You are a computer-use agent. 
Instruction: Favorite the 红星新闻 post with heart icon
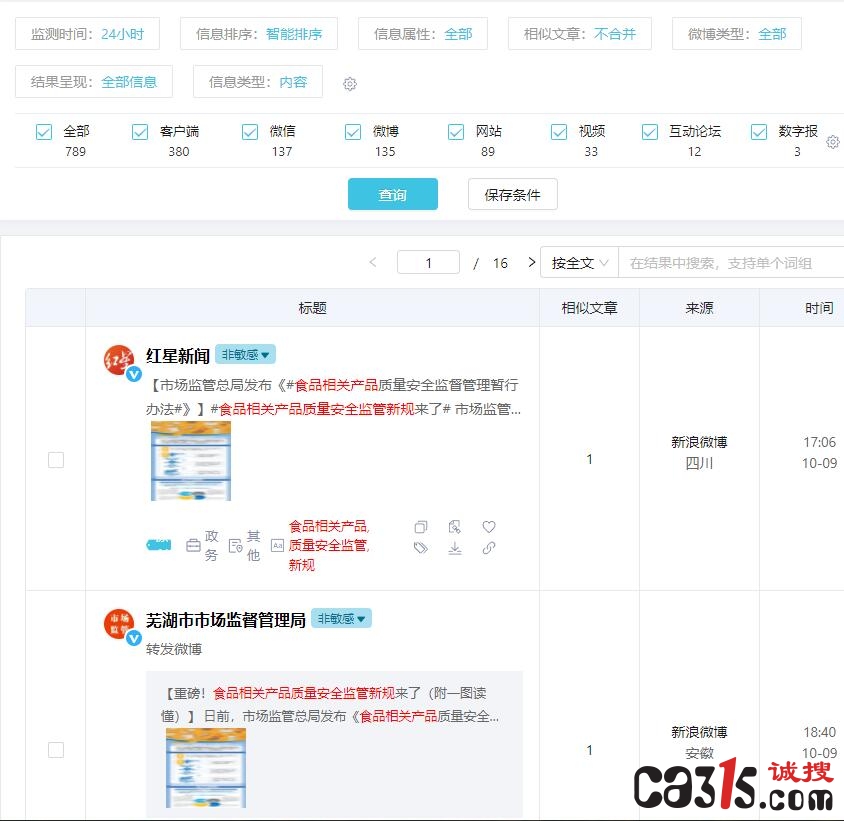[x=489, y=527]
